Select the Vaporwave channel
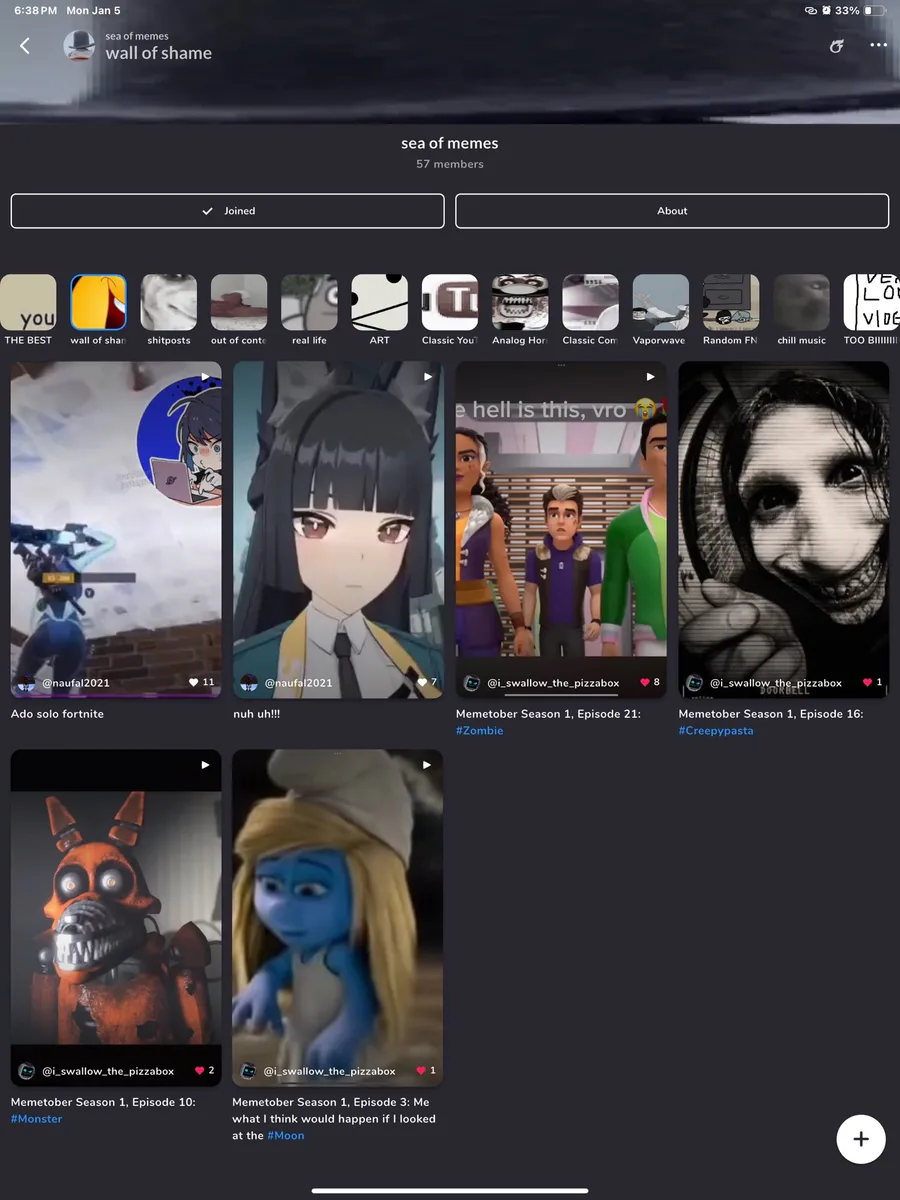This screenshot has height=1200, width=900. click(660, 311)
